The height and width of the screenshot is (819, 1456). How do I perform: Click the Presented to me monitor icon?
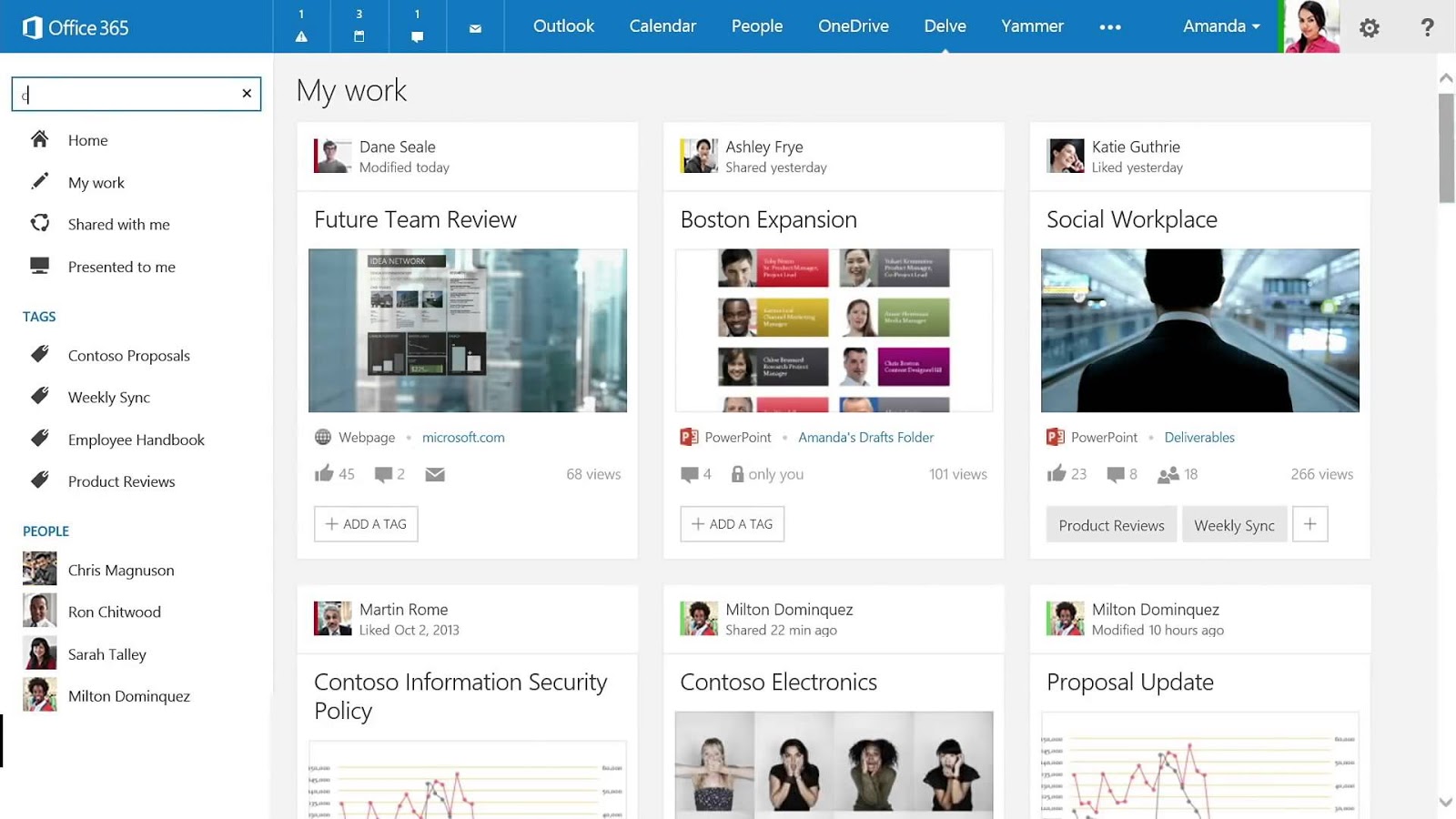point(39,266)
